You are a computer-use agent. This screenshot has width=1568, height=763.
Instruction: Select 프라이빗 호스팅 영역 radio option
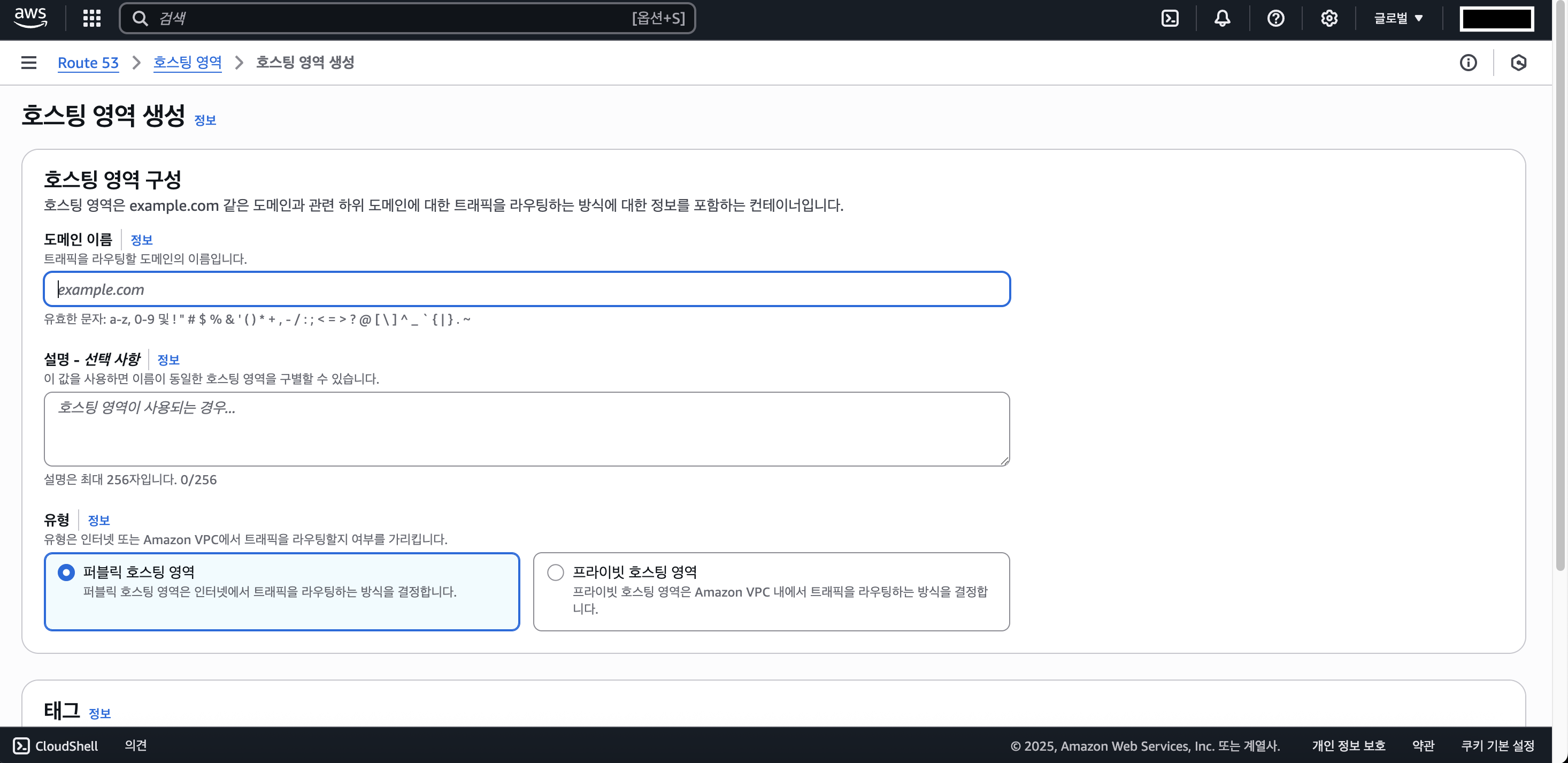tap(555, 573)
